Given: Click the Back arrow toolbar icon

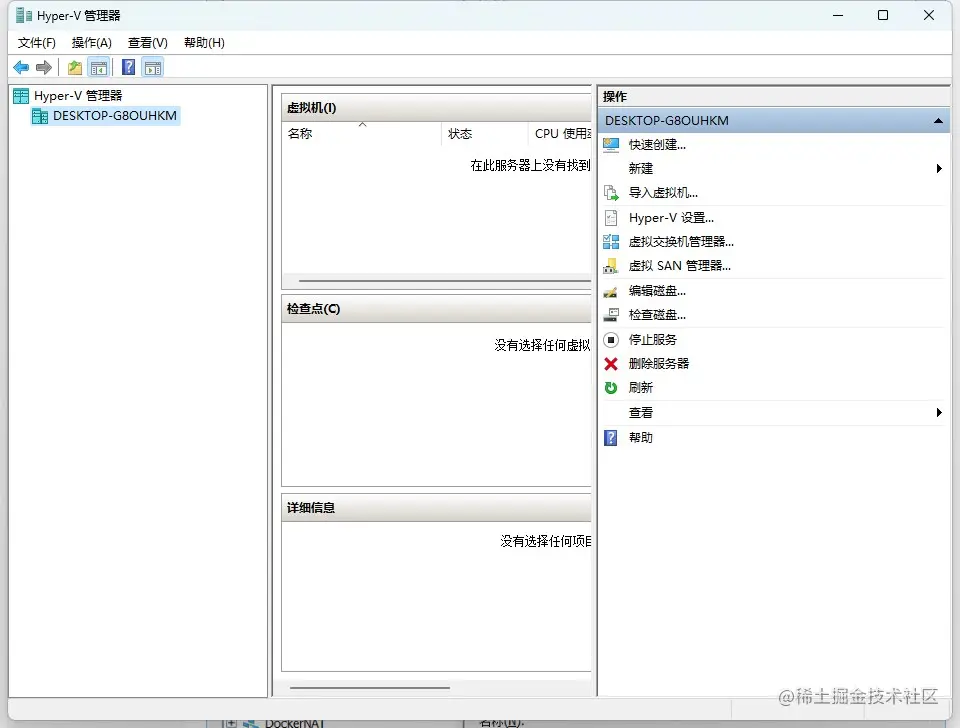Looking at the screenshot, I should point(21,67).
